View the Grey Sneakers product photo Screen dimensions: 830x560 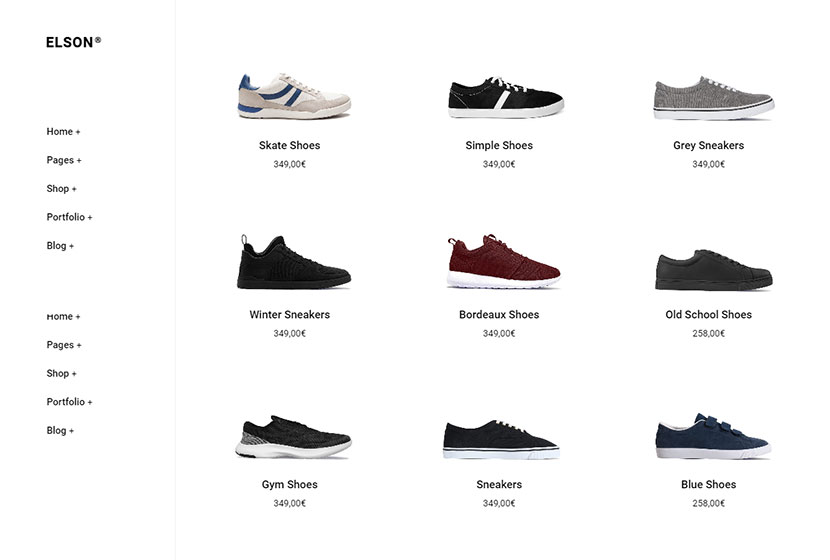click(714, 98)
